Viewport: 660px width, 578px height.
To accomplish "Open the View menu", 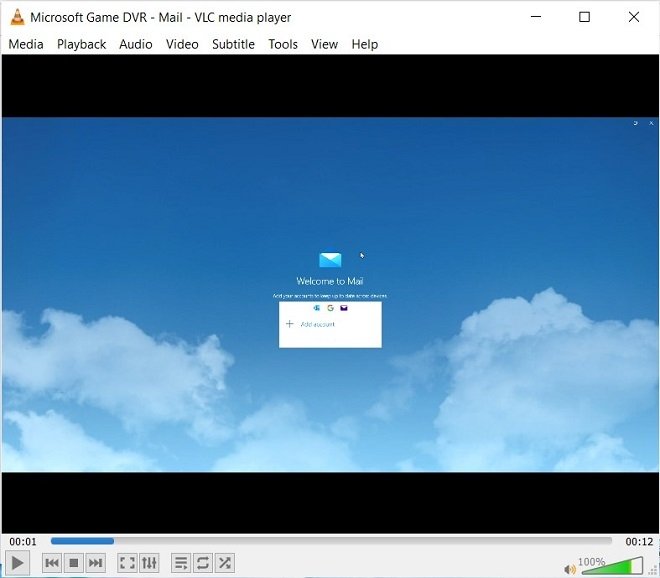I will [x=325, y=44].
